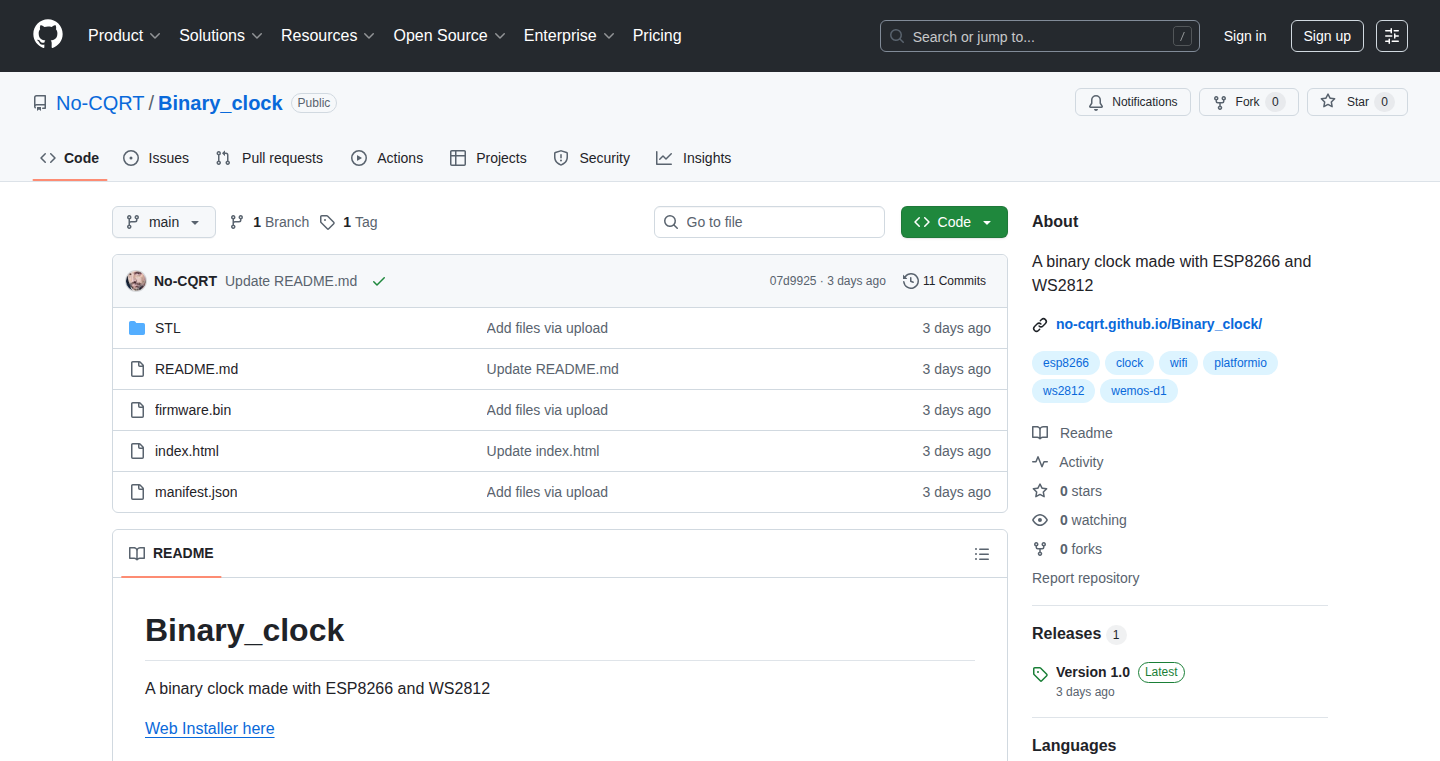Select the README tab in the readme panel
The height and width of the screenshot is (761, 1440).
pyautogui.click(x=171, y=553)
